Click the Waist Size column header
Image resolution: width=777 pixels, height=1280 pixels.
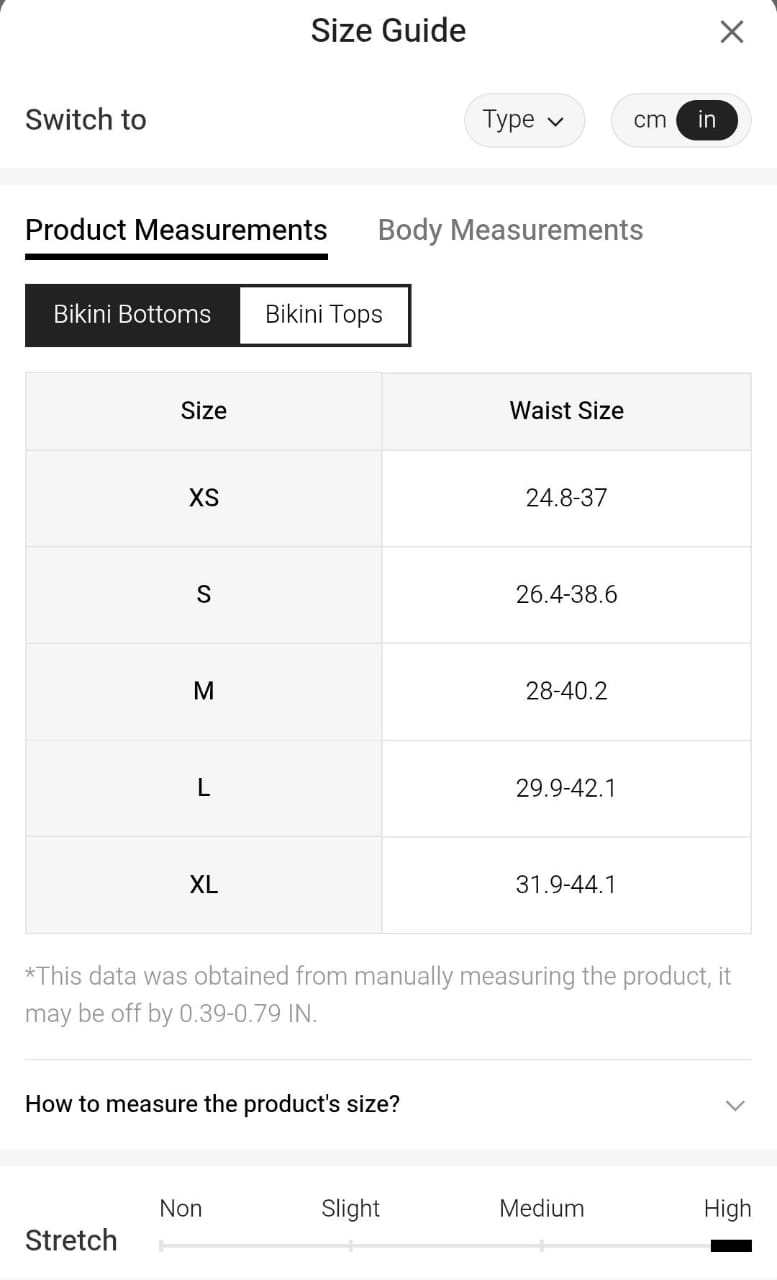[x=566, y=411]
